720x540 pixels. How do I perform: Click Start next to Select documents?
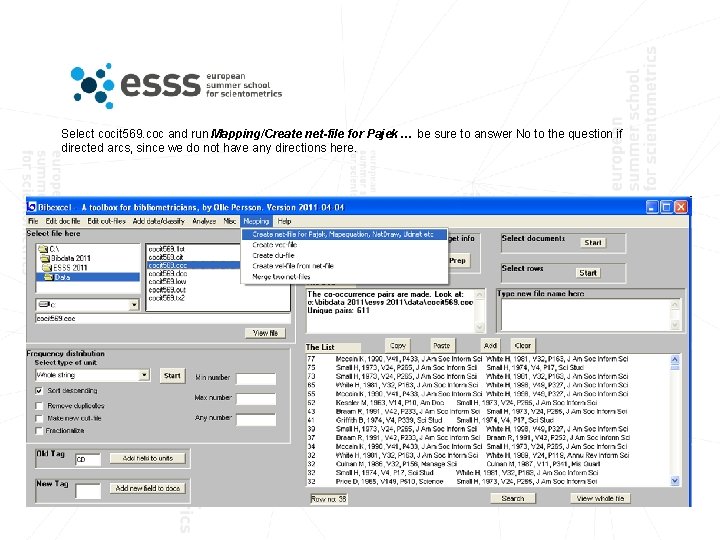coord(592,242)
